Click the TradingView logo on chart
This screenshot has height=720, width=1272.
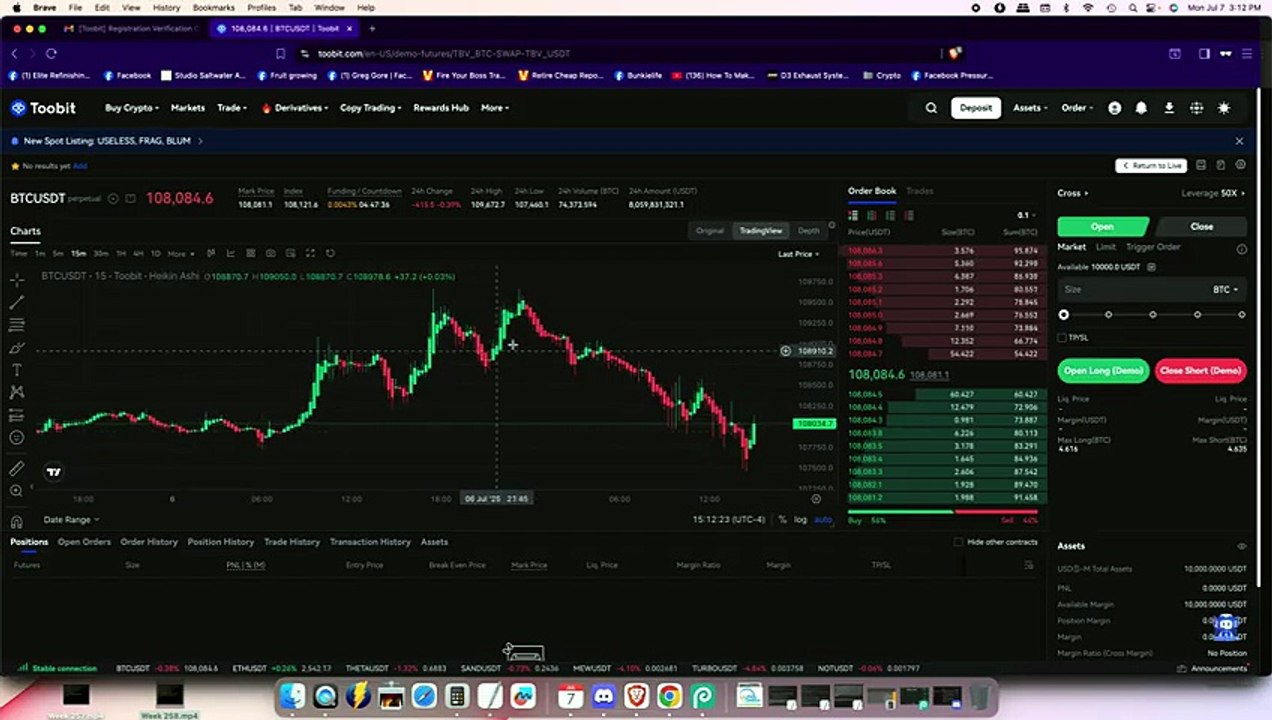(54, 472)
